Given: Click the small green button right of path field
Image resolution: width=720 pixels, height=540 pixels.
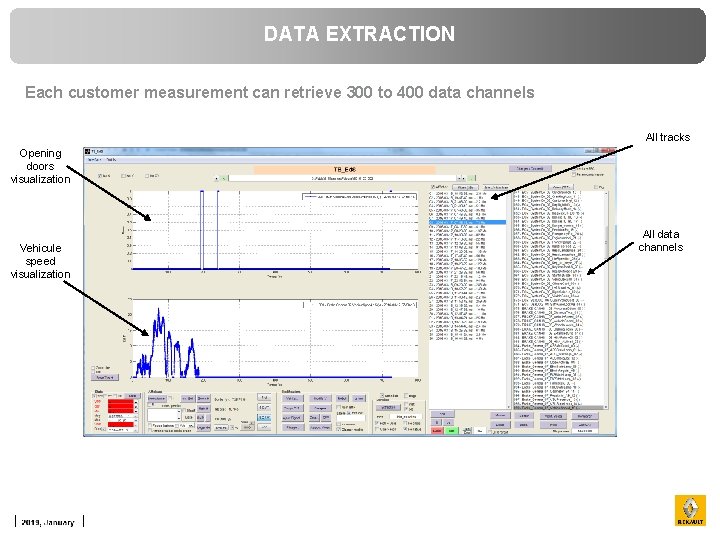Looking at the screenshot, I should pos(471,178).
